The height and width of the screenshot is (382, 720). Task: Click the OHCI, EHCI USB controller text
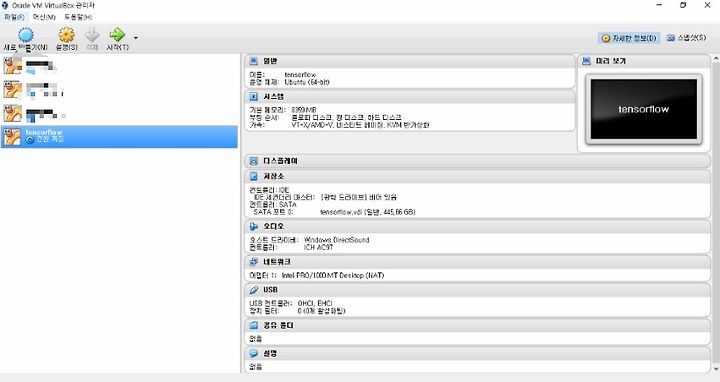(x=315, y=303)
